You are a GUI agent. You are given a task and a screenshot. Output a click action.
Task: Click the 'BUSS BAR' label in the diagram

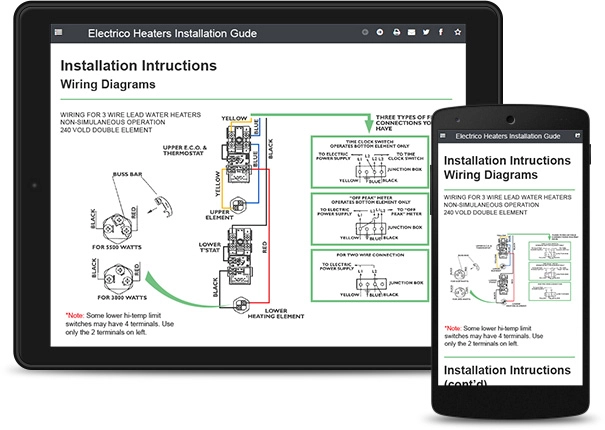pos(127,174)
